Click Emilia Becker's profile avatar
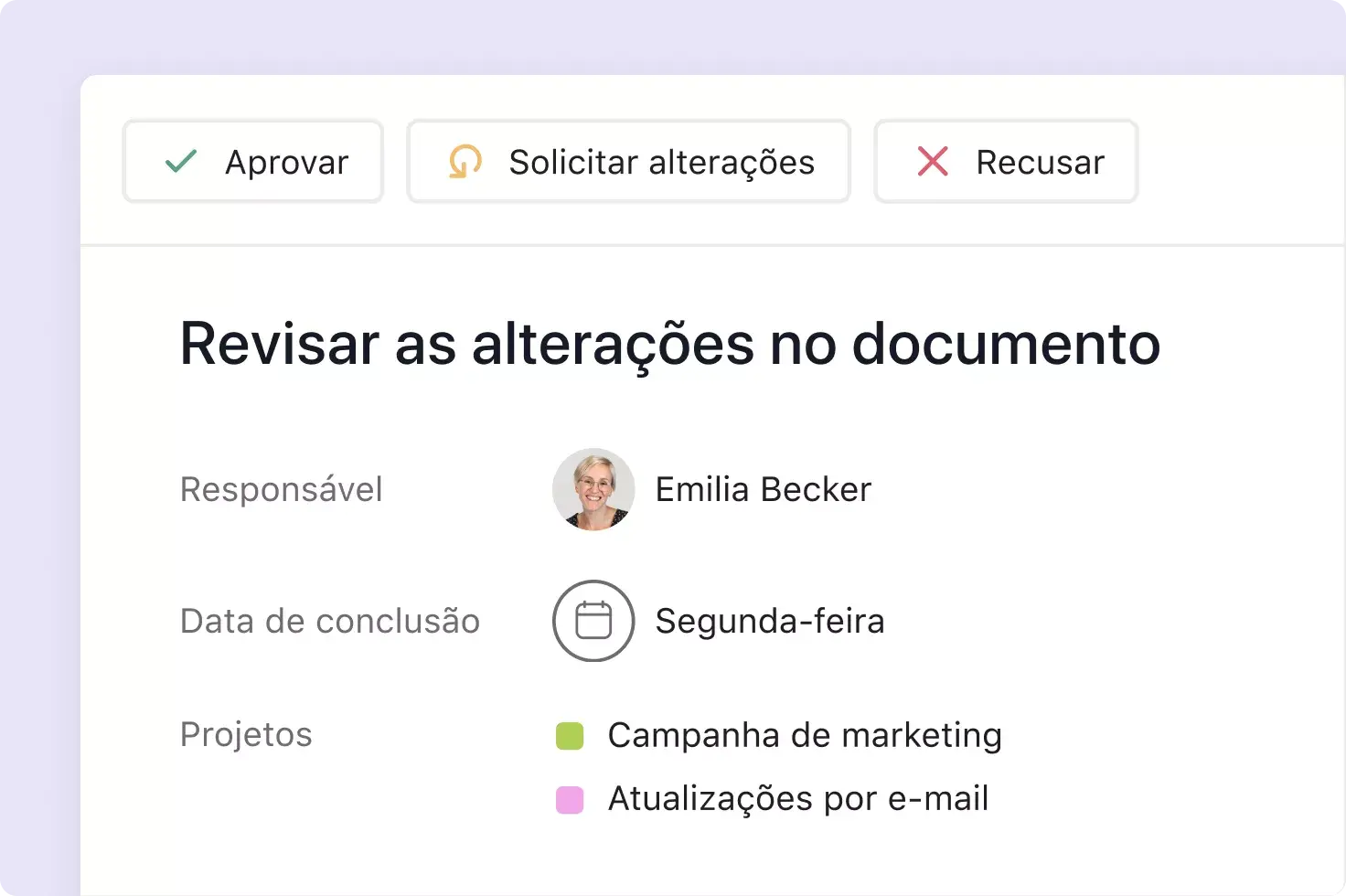The image size is (1346, 896). (x=593, y=489)
